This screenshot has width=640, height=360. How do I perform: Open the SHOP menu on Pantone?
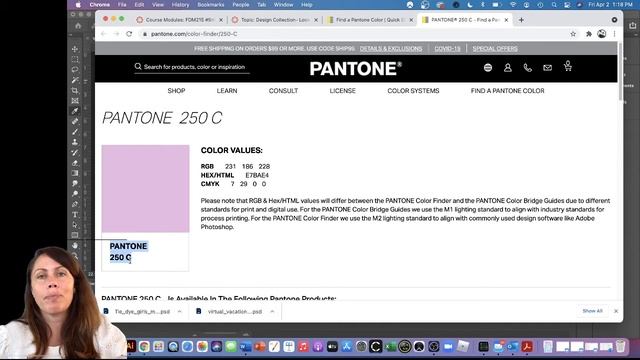pyautogui.click(x=176, y=91)
